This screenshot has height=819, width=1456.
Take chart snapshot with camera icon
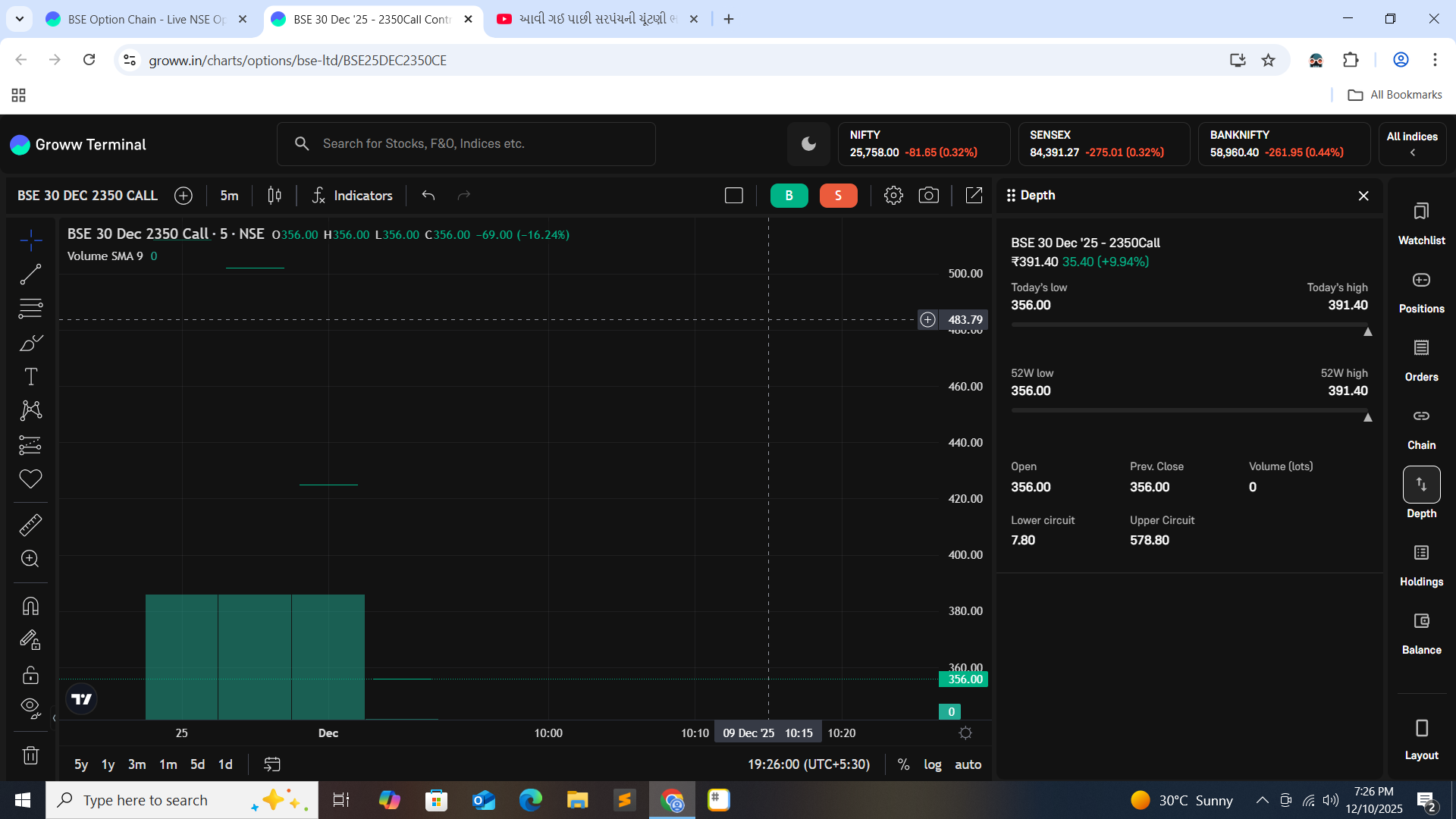click(x=928, y=196)
